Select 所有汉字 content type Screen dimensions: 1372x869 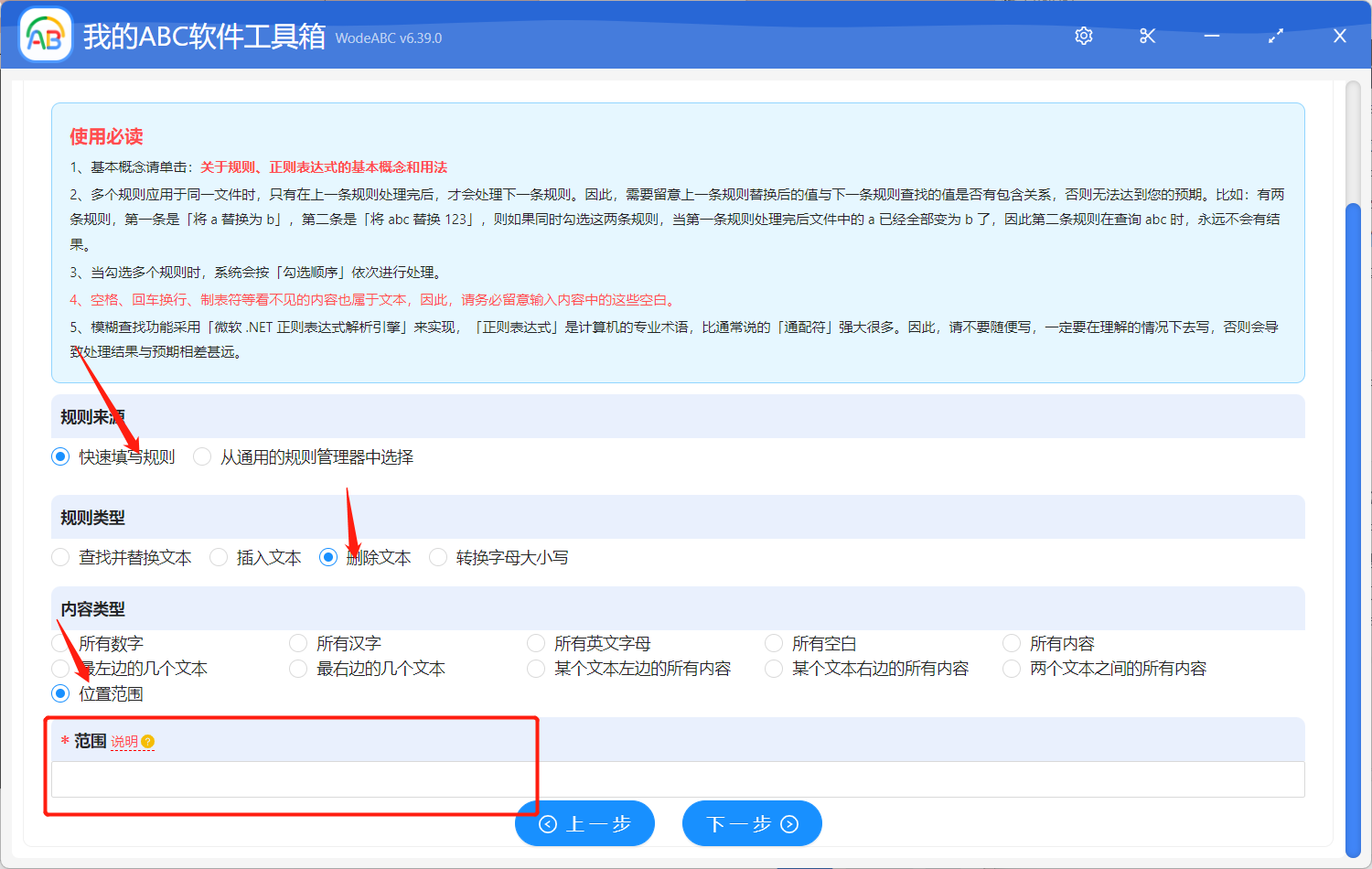(298, 644)
